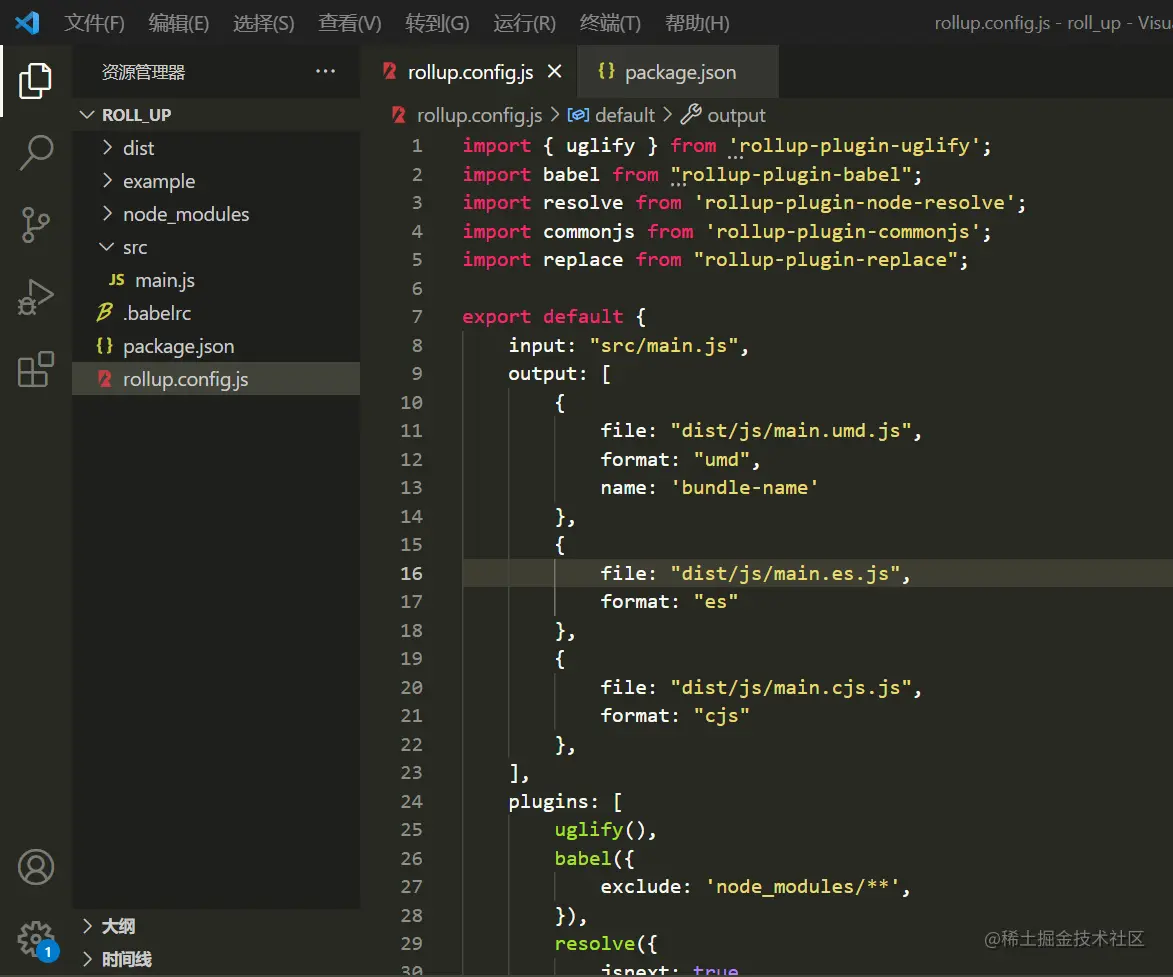Open the 查看(V) menu
1173x977 pixels.
click(x=349, y=23)
